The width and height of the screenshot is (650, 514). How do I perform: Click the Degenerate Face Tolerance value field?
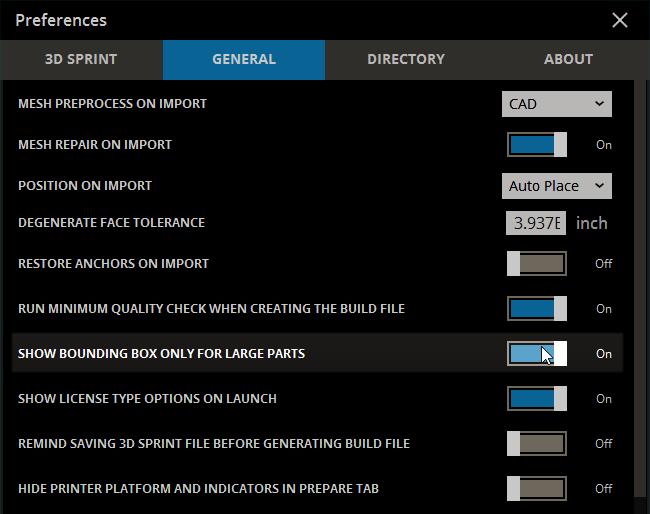536,223
